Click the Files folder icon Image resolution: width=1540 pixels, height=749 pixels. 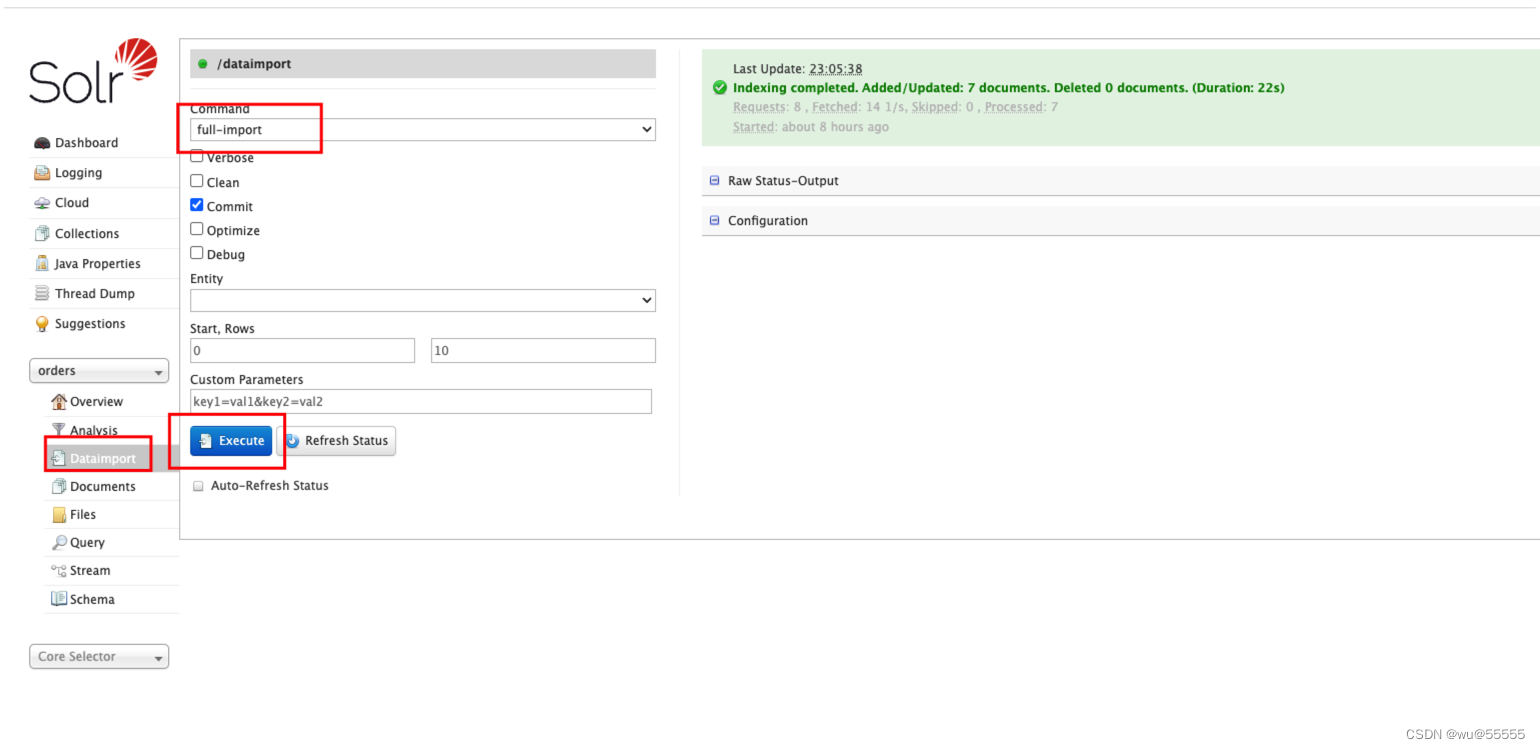(x=59, y=514)
